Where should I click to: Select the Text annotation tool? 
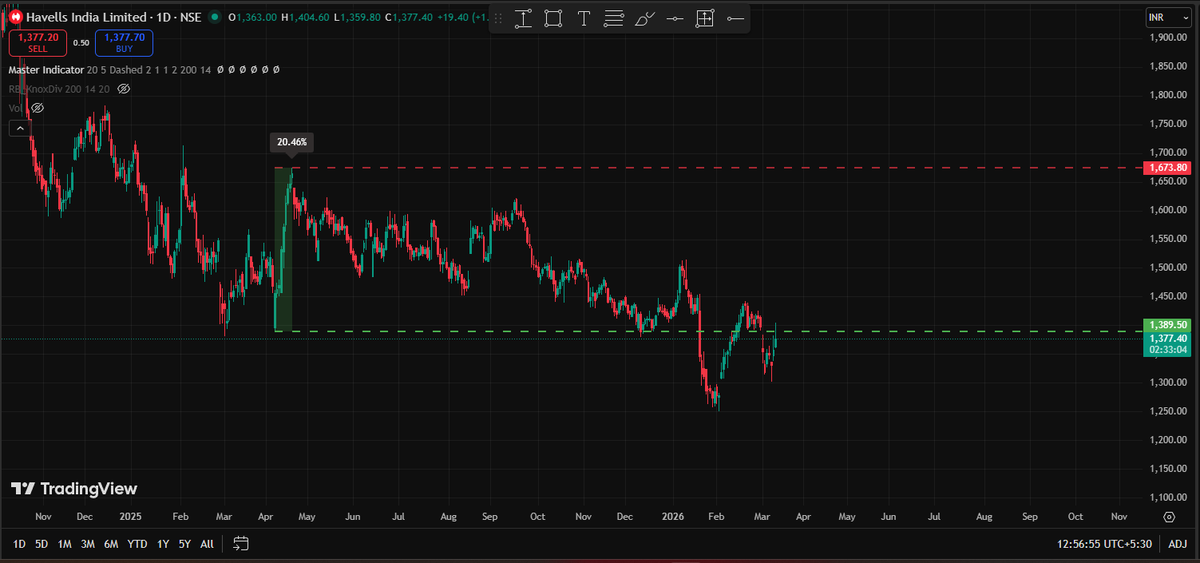[x=584, y=18]
